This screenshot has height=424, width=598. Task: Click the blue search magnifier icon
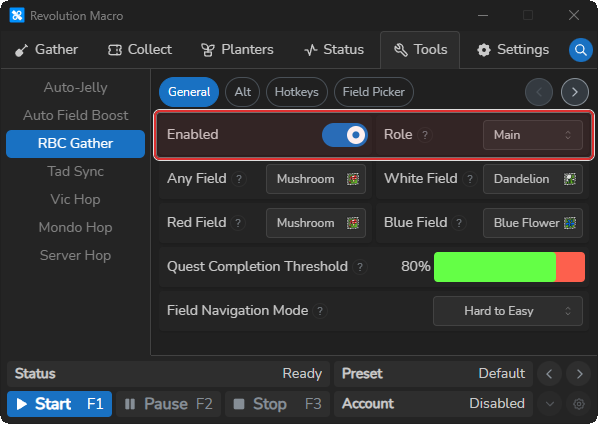point(580,50)
